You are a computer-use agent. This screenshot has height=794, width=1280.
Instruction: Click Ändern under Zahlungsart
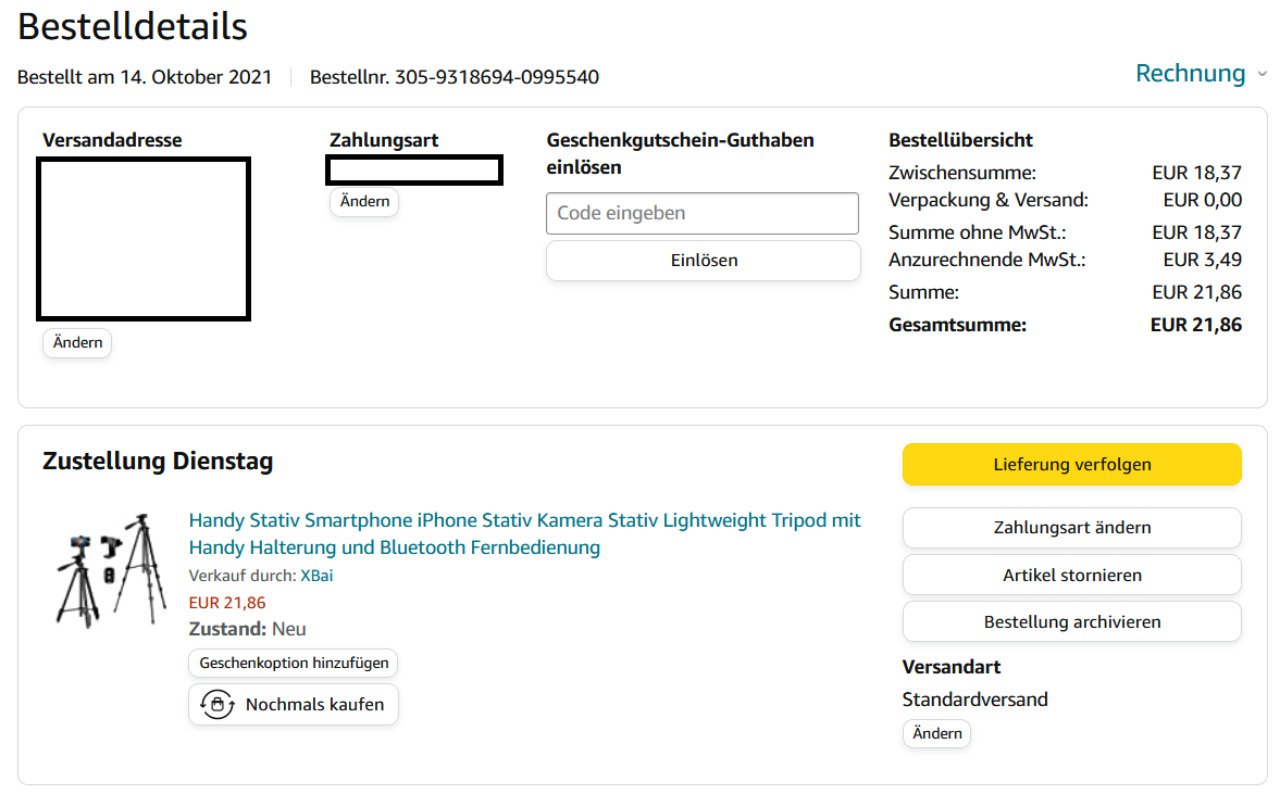(364, 202)
